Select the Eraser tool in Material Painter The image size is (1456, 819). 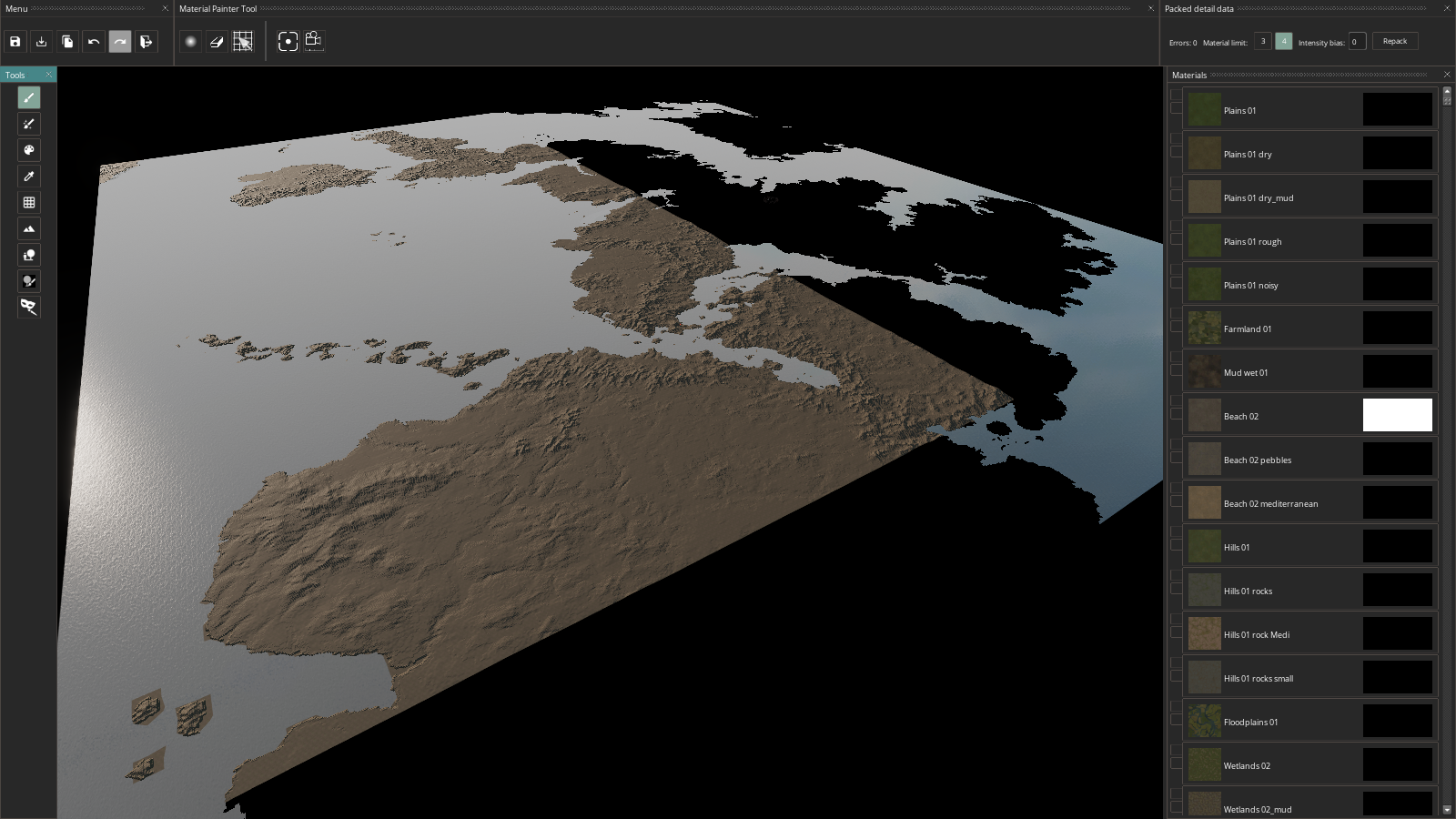click(217, 42)
